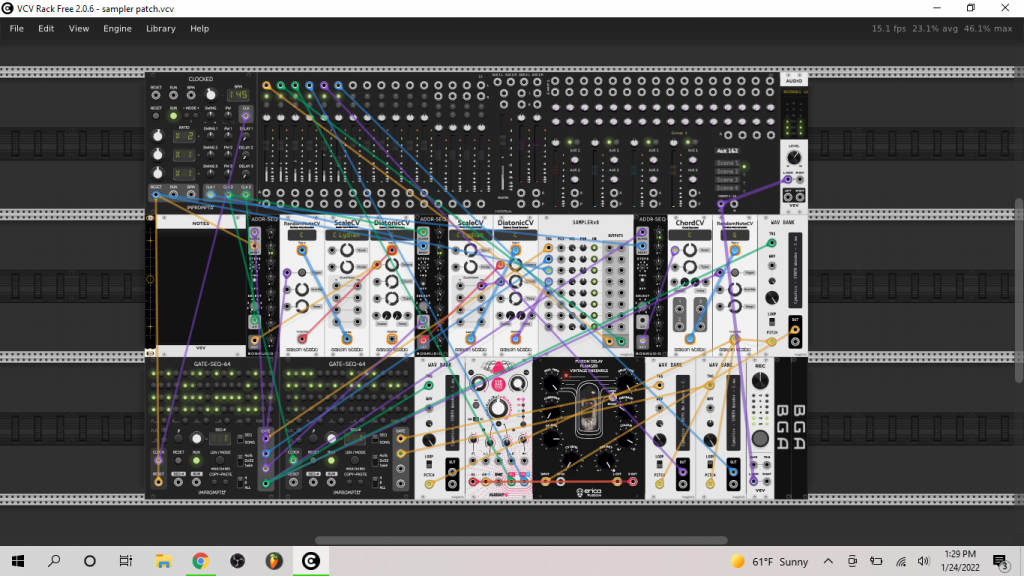Click the Clocked master CLK output jack

(246, 116)
